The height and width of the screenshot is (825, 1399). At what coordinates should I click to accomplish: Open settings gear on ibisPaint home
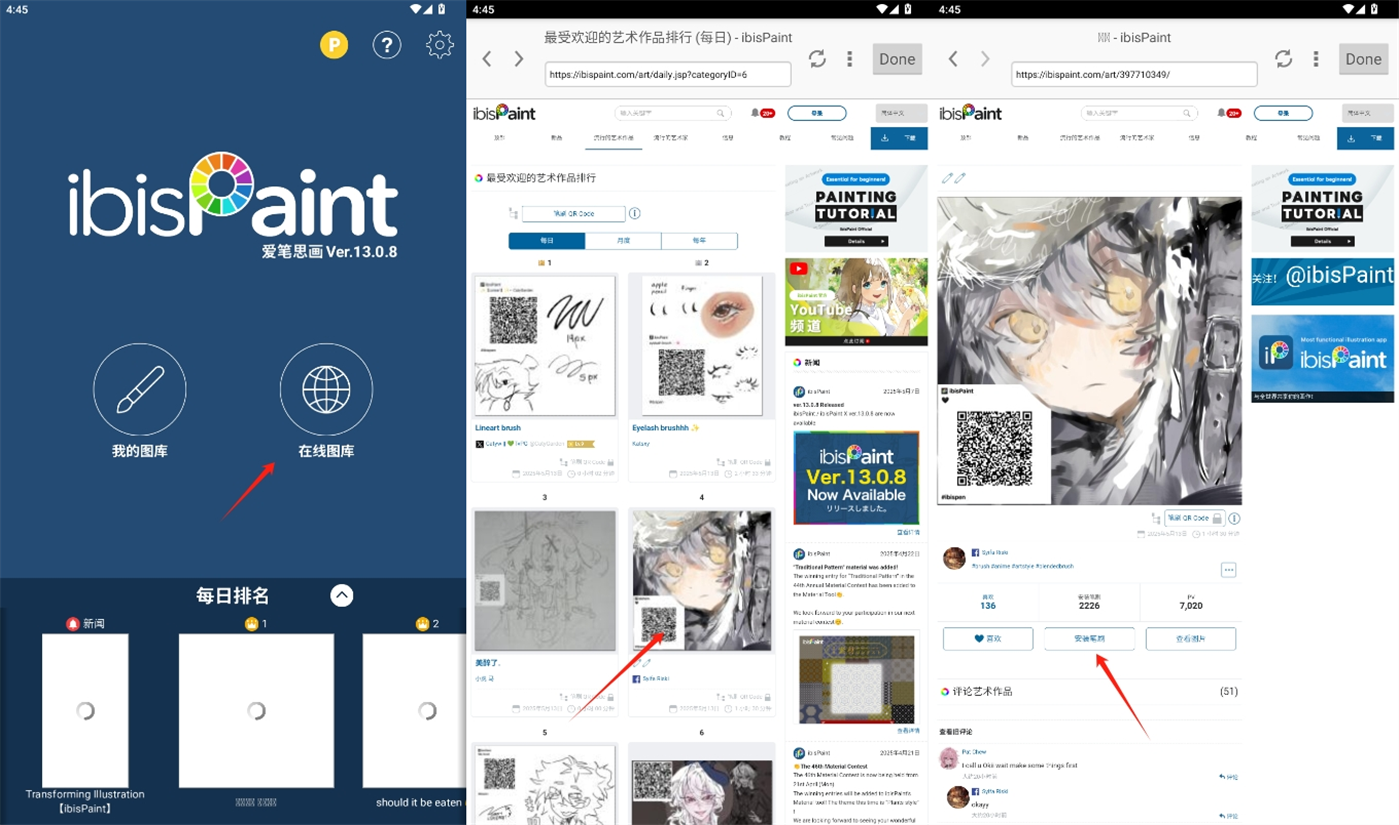[x=440, y=45]
